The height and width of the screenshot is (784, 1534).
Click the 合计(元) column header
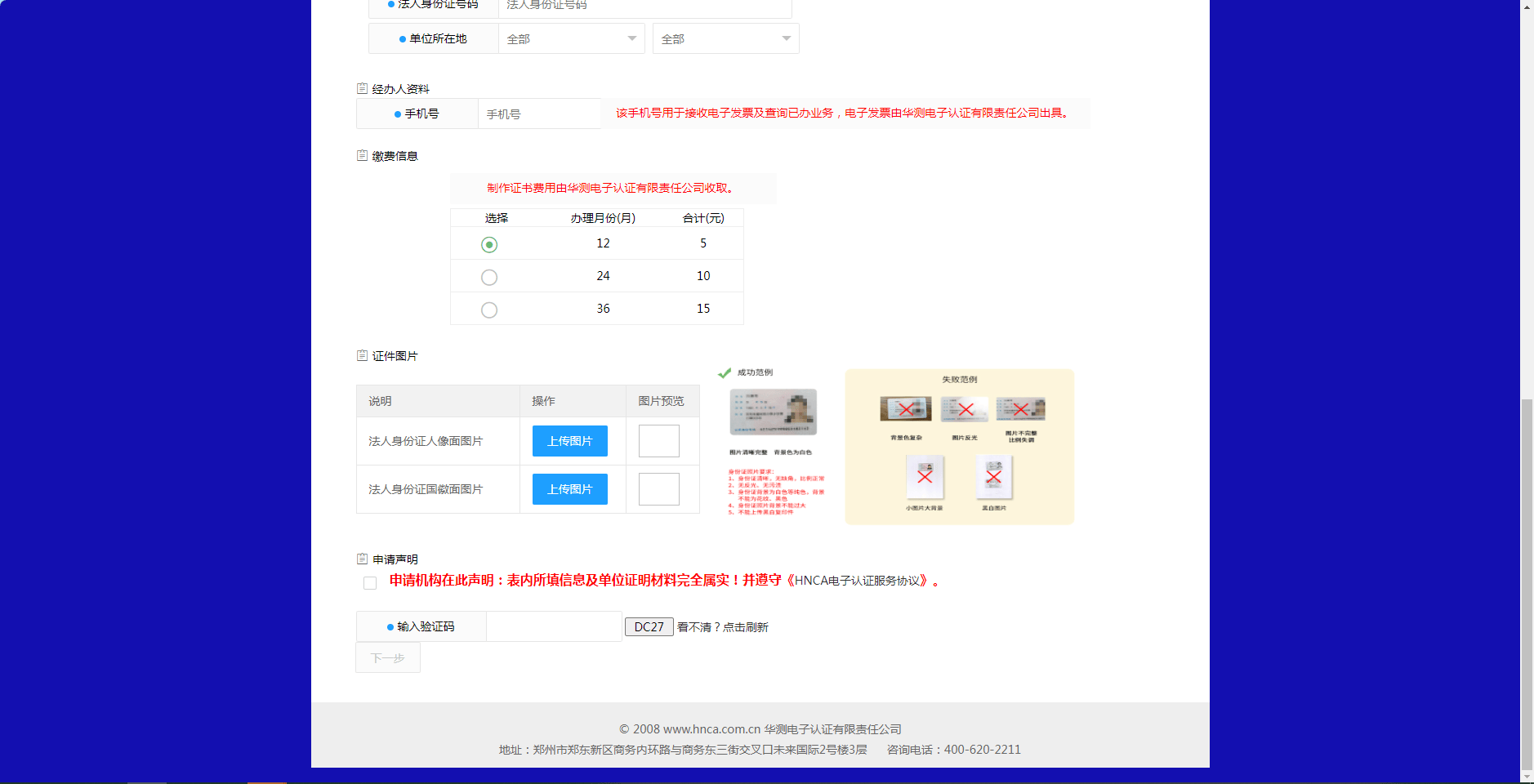703,218
